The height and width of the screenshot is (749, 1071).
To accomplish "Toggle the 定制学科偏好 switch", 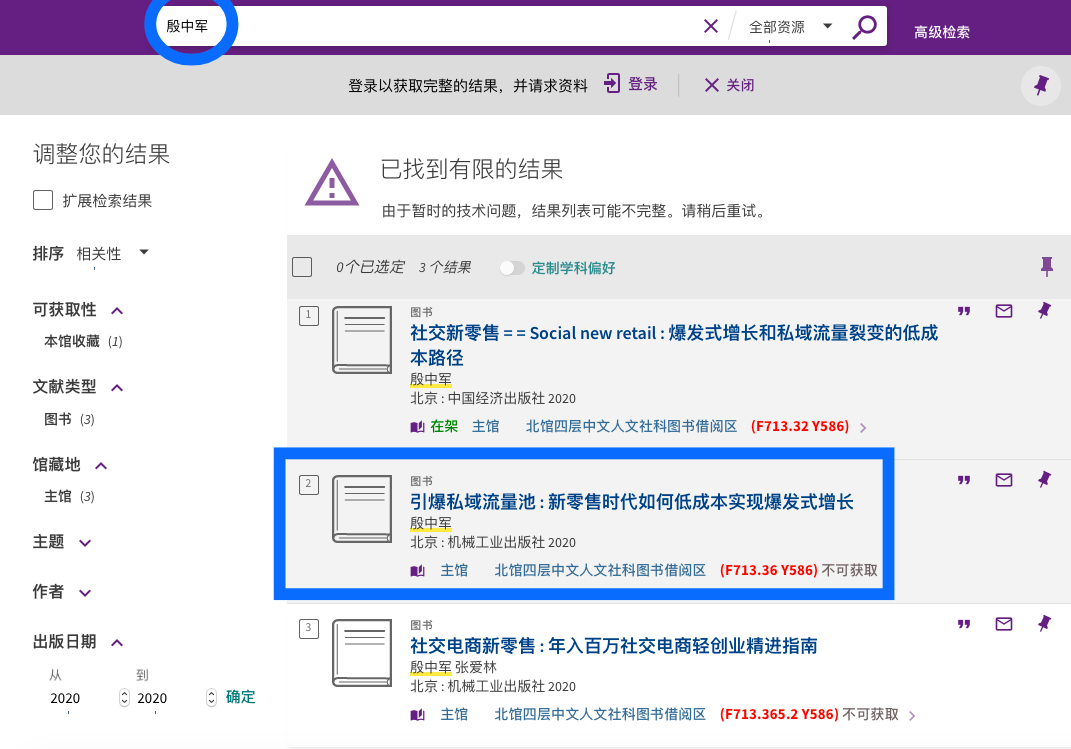I will 512,268.
